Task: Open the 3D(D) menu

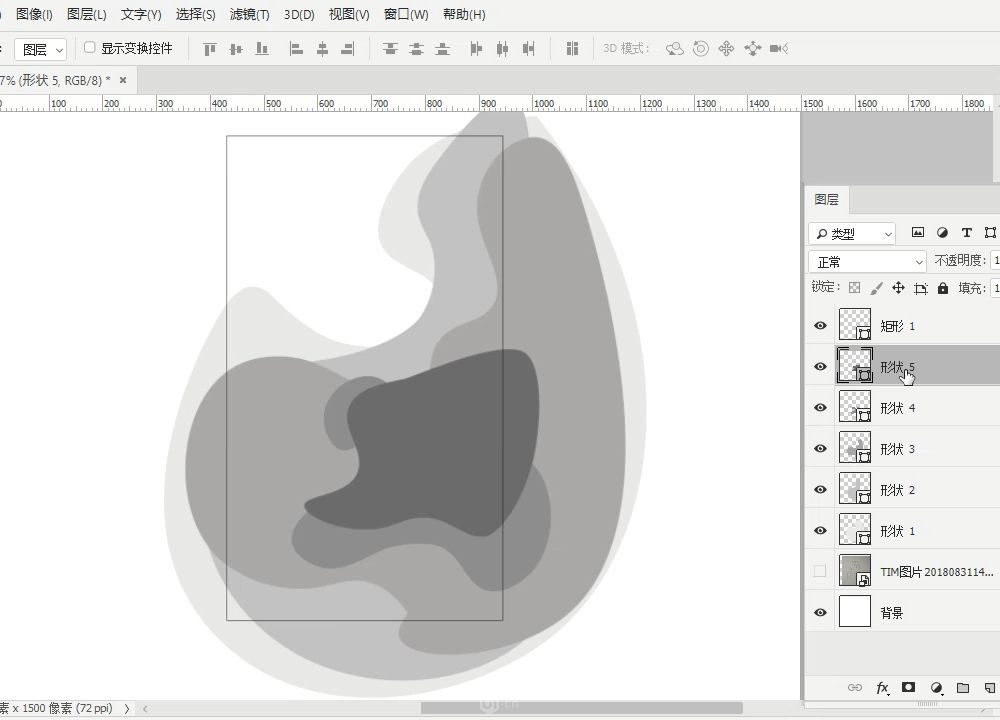Action: (299, 14)
